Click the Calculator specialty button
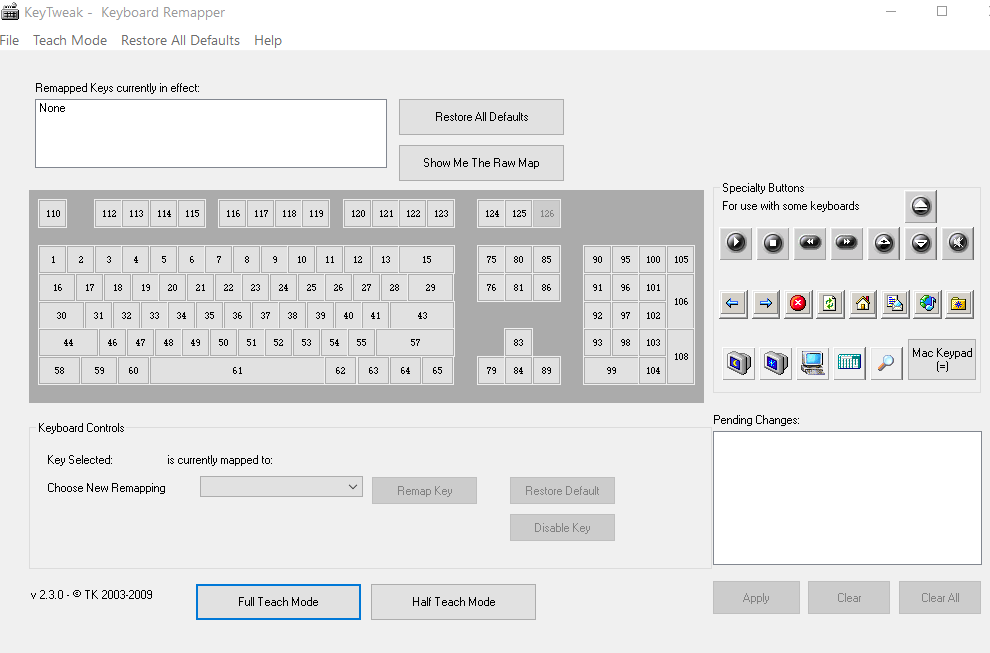Viewport: 990px width, 653px height. click(x=849, y=362)
